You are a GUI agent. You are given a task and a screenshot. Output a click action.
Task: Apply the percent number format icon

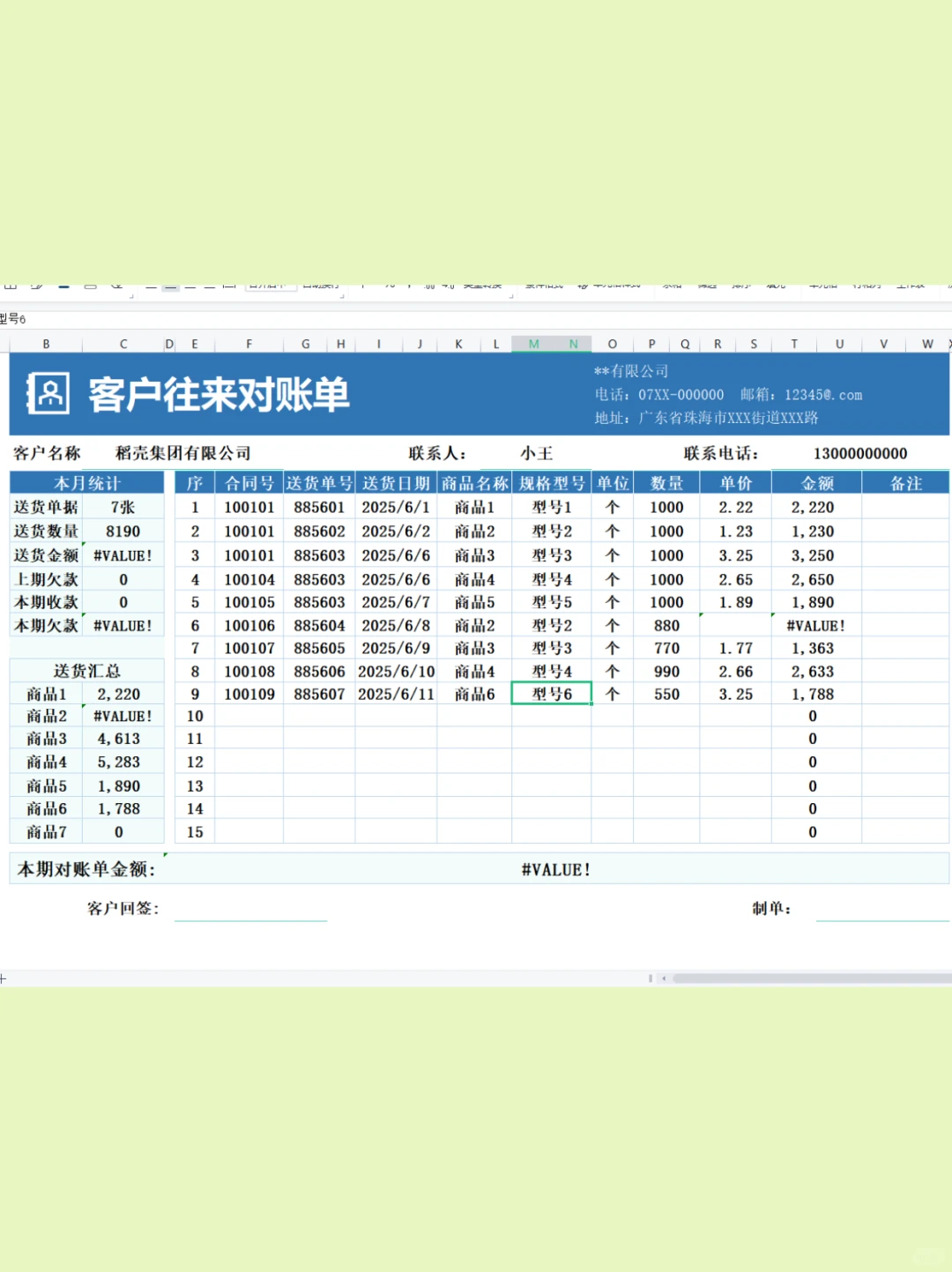pyautogui.click(x=390, y=285)
